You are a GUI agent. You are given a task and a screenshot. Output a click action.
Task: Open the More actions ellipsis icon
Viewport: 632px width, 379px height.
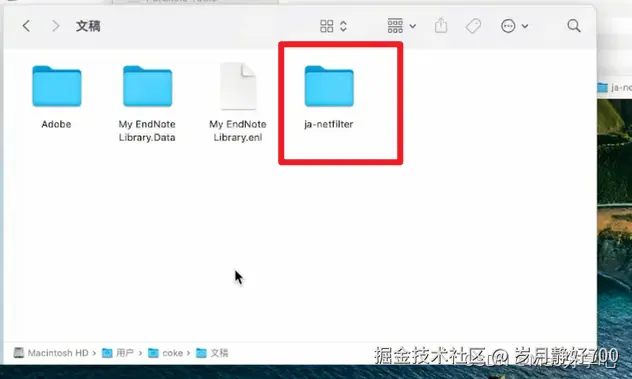508,26
